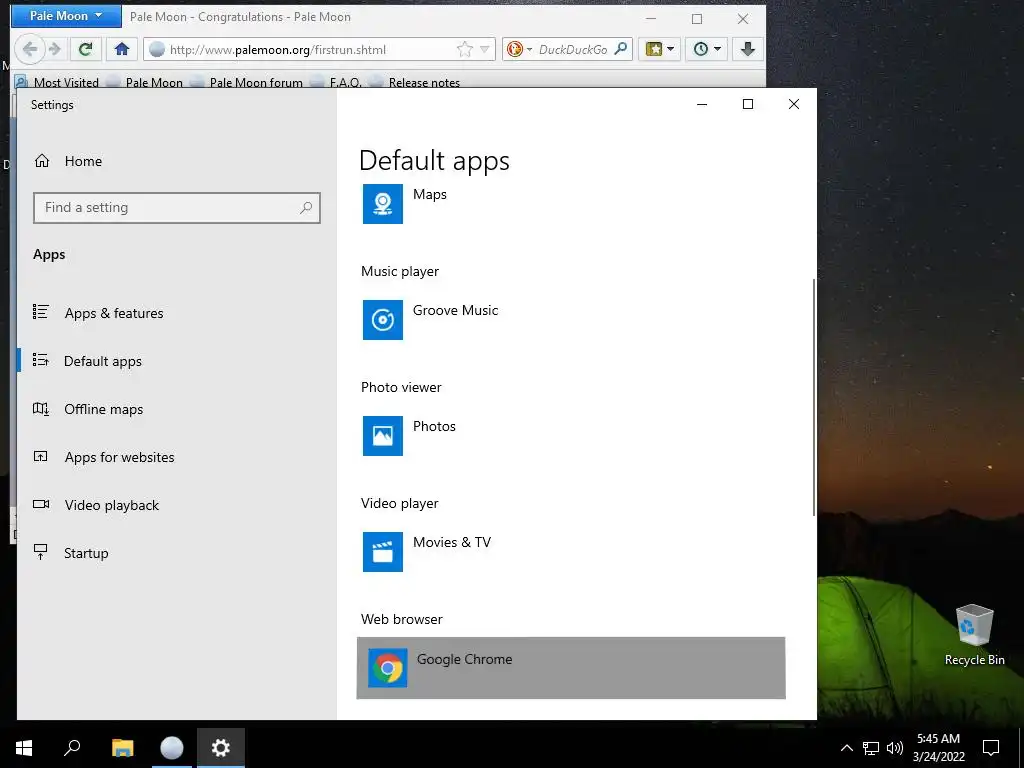Click the Apps & features list icon

(x=40, y=312)
